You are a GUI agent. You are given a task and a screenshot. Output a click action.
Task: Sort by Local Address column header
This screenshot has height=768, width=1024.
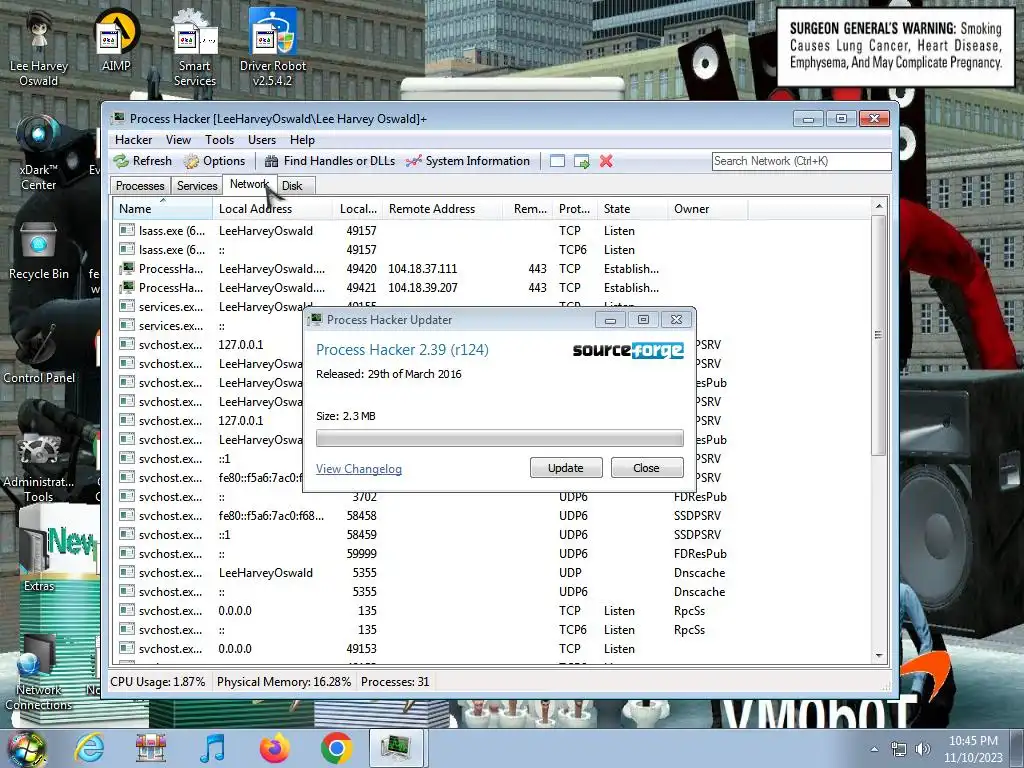273,209
